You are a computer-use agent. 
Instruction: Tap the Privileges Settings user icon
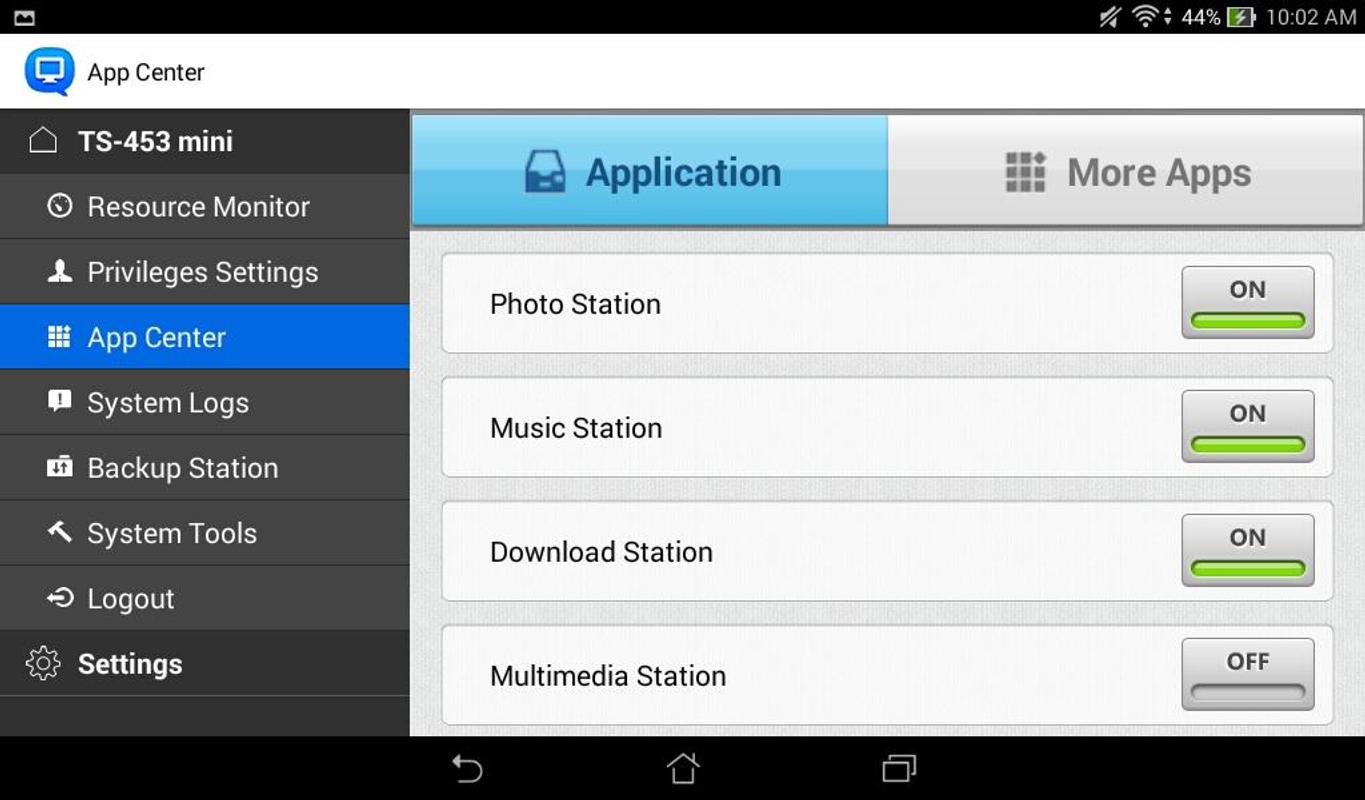(60, 271)
